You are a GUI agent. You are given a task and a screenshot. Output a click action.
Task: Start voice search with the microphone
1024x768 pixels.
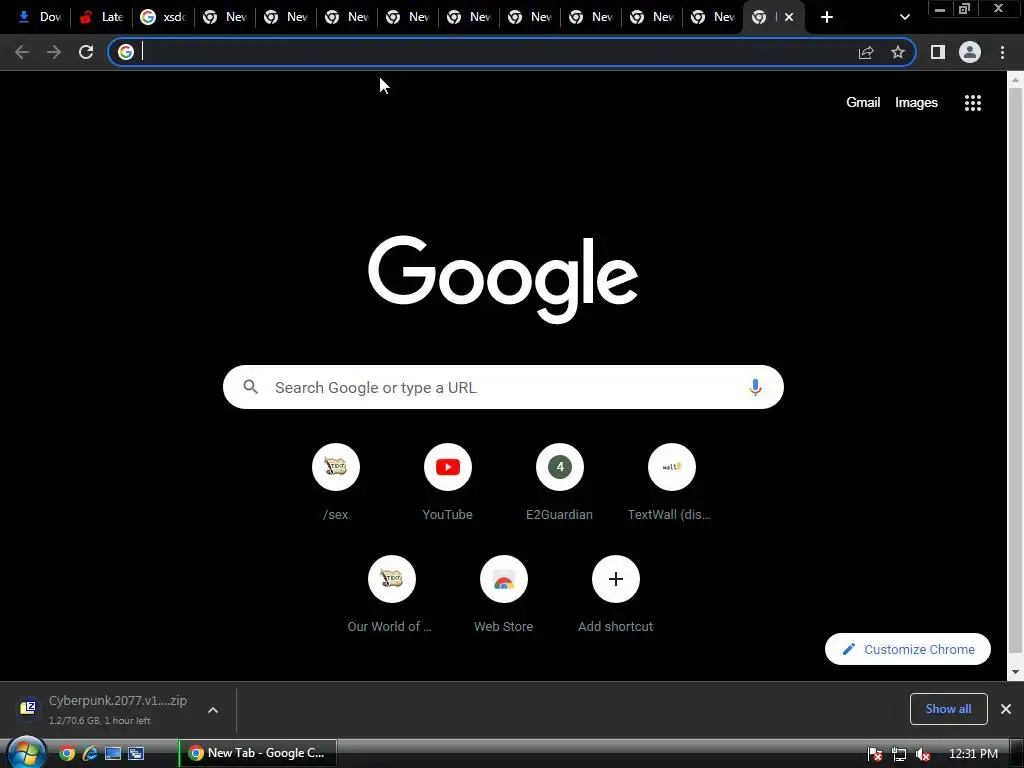pos(755,387)
